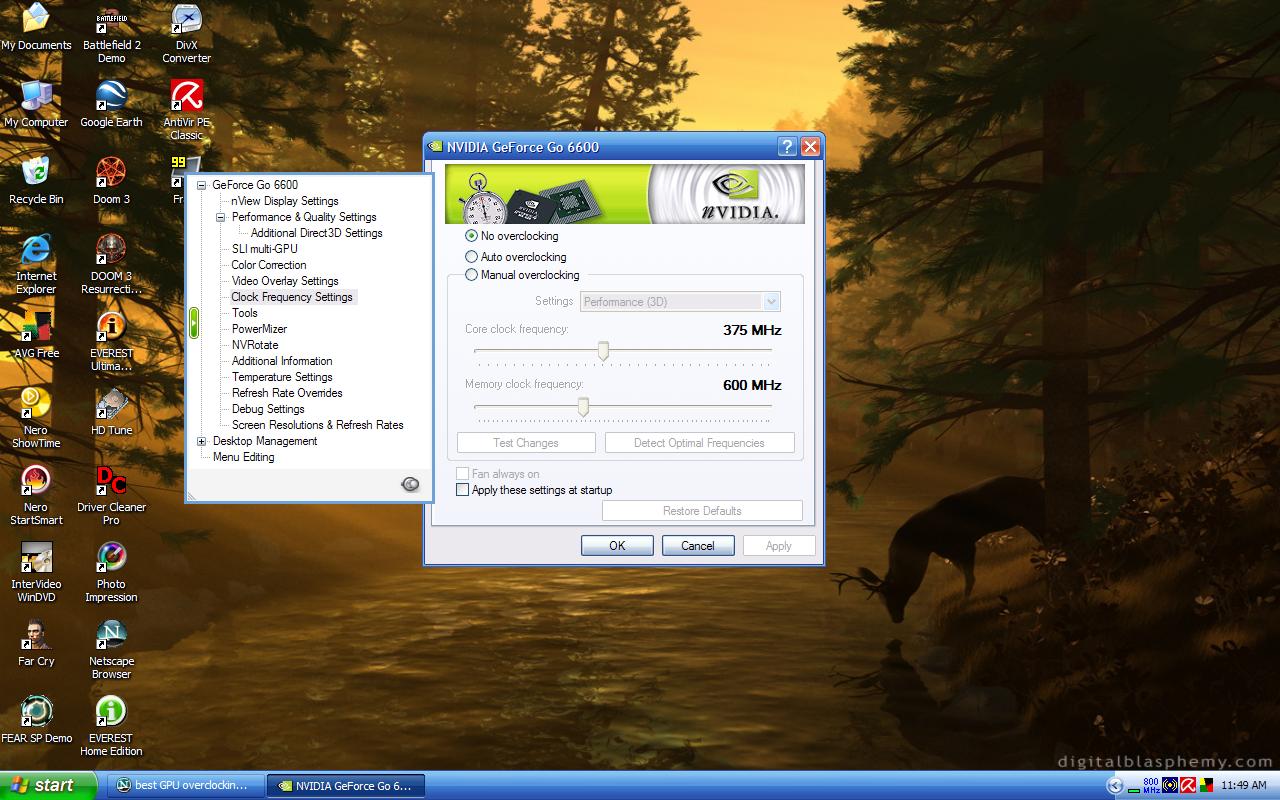Select the Menu Editing entry
The width and height of the screenshot is (1280, 800).
click(243, 457)
